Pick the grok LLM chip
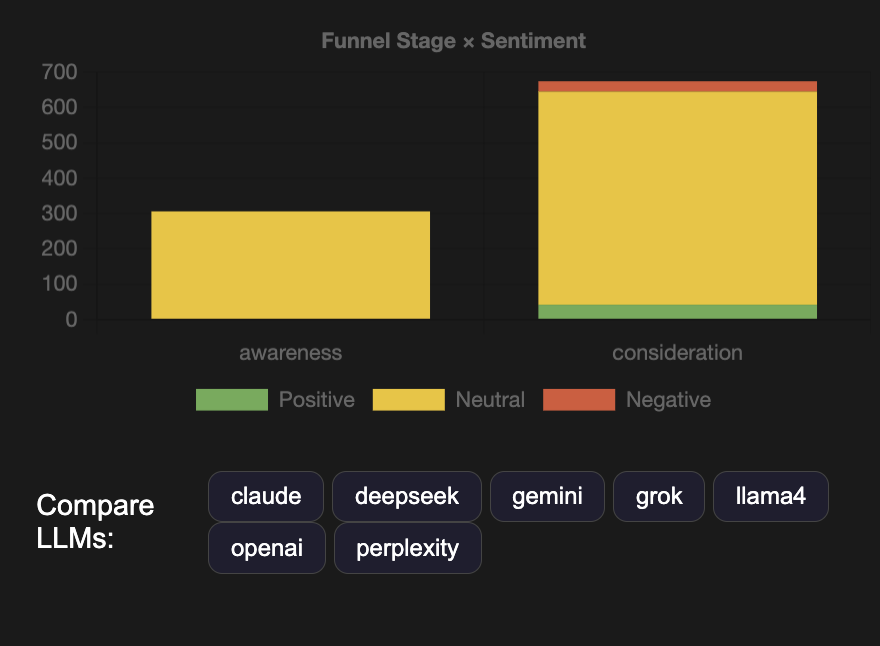 (659, 496)
